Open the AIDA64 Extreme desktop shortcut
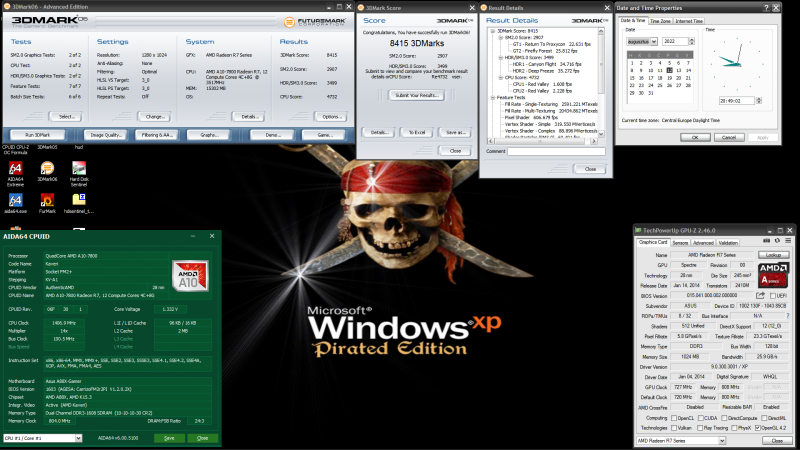The width and height of the screenshot is (800, 450). pos(15,173)
